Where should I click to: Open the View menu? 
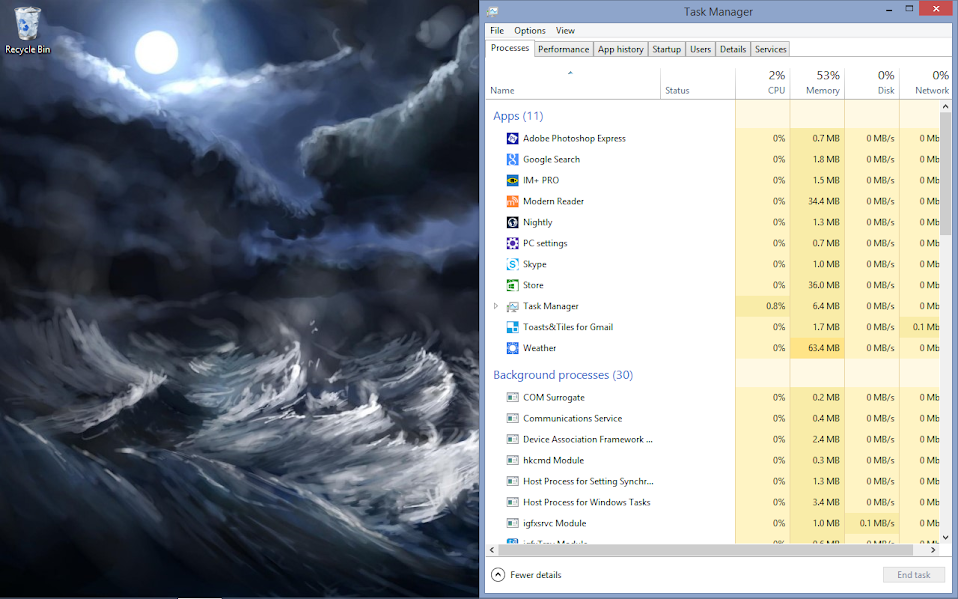(x=565, y=31)
